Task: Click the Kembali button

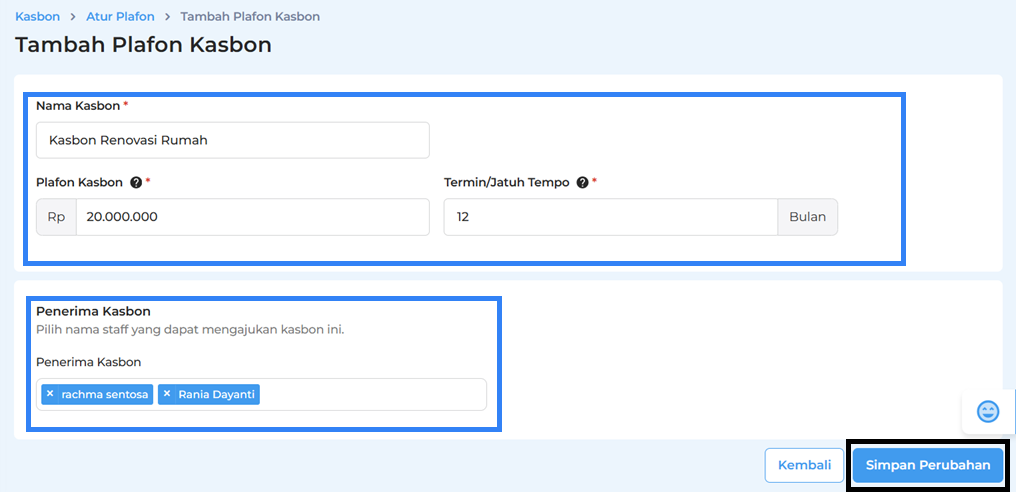Action: point(804,465)
